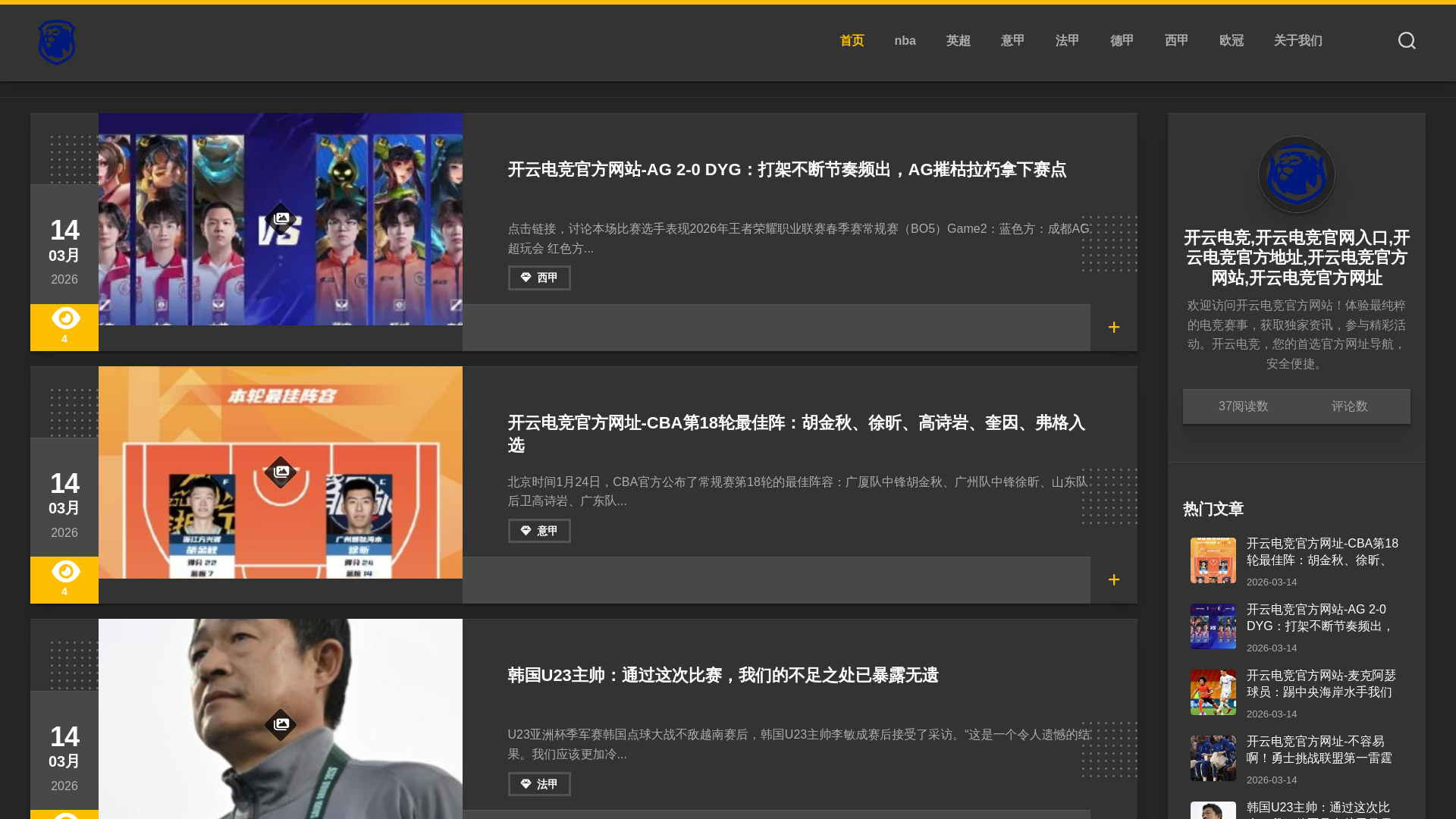Open the AG vs DYG featured image
Image resolution: width=1456 pixels, height=819 pixels.
coord(281,219)
